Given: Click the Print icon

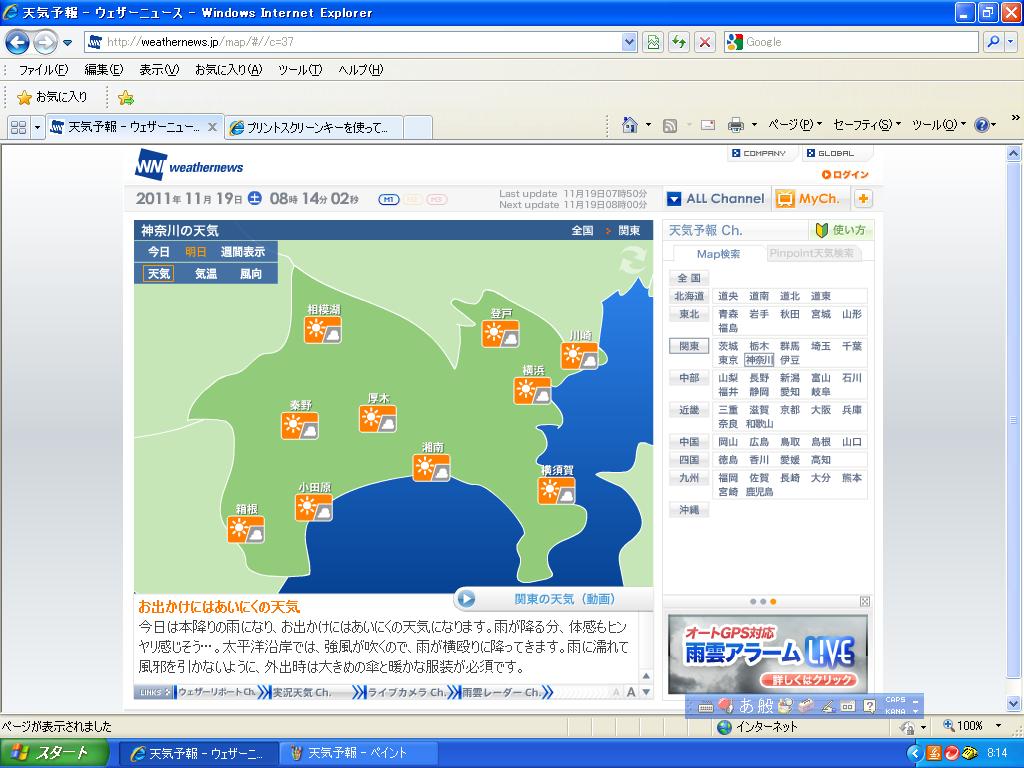Looking at the screenshot, I should pyautogui.click(x=736, y=125).
